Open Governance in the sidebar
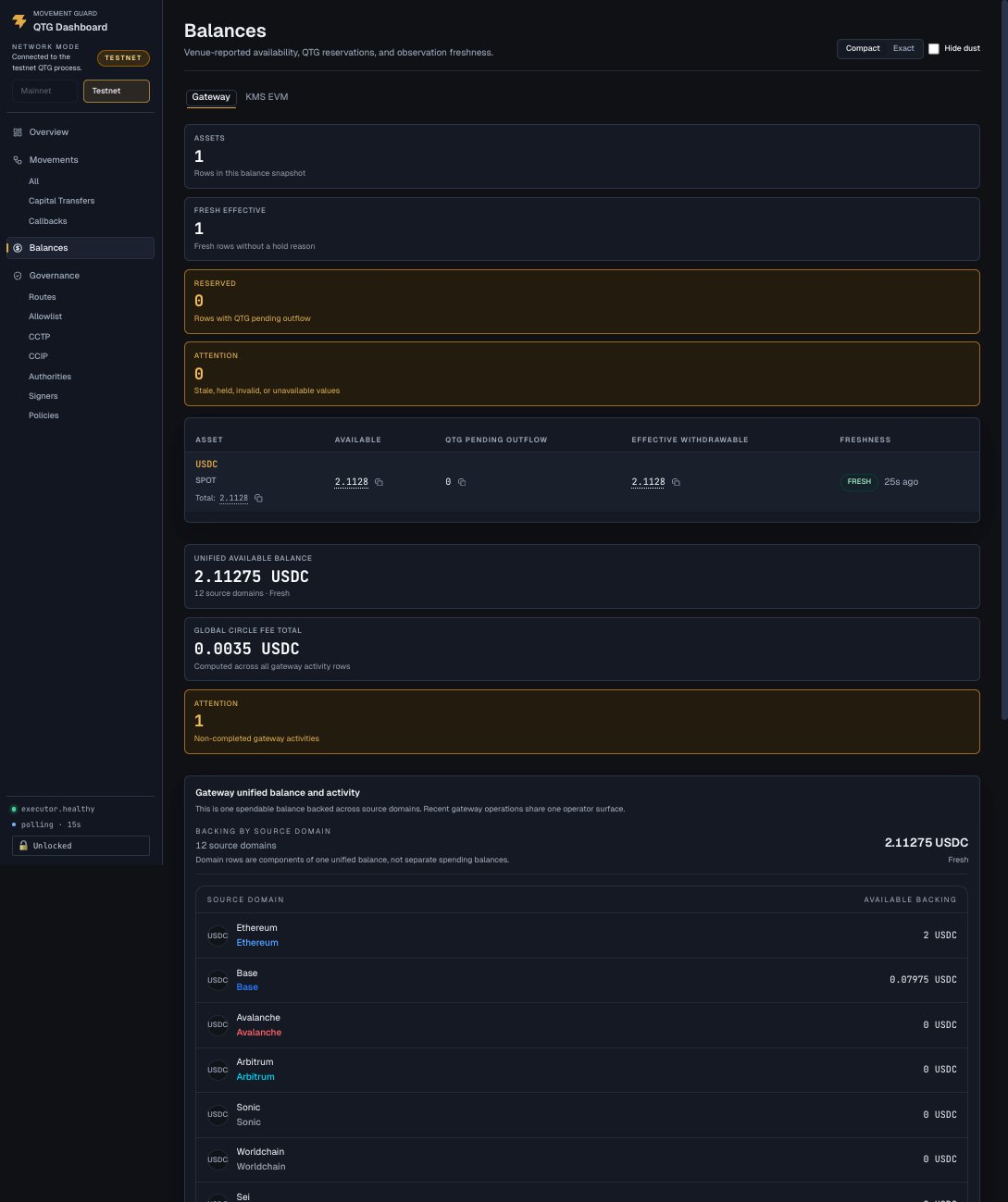The width and height of the screenshot is (1008, 1202). [80, 276]
